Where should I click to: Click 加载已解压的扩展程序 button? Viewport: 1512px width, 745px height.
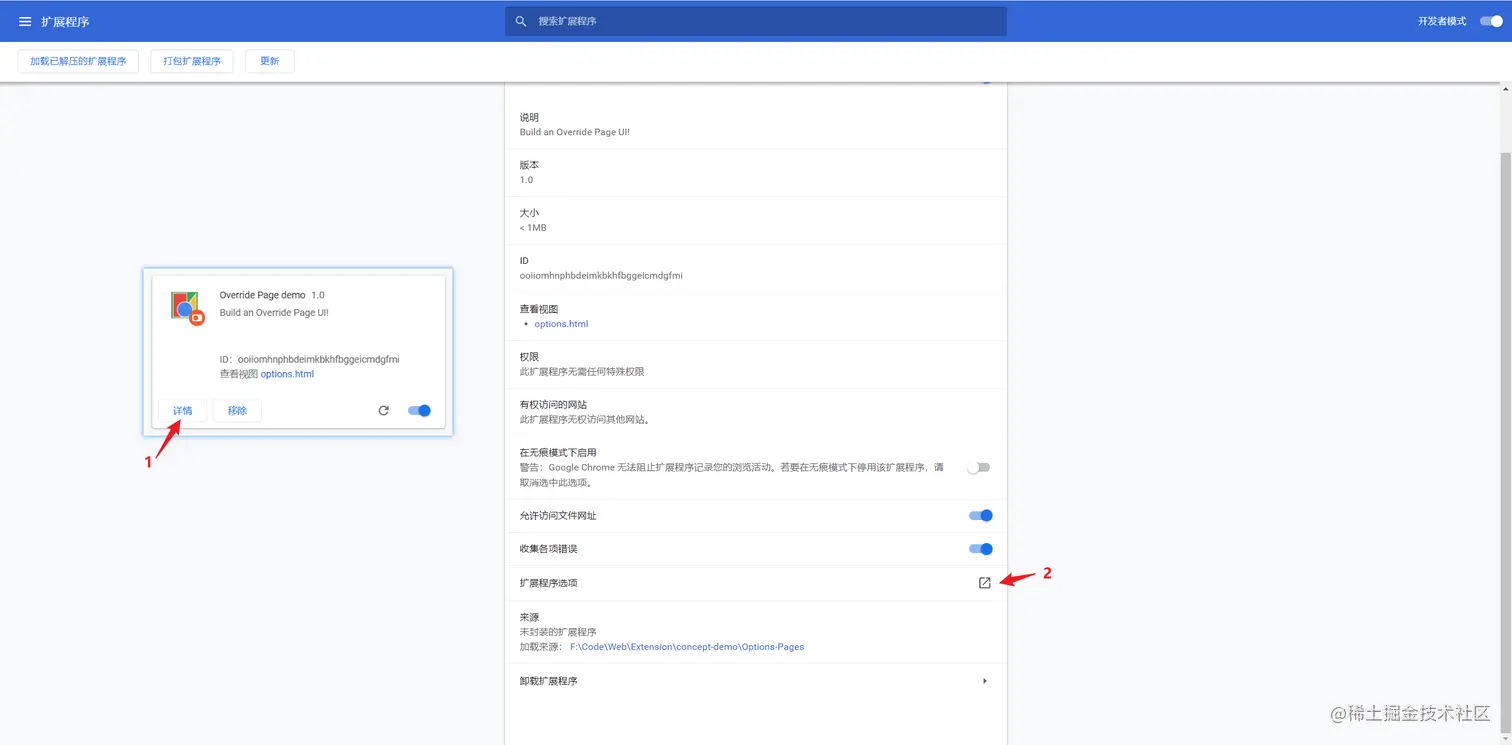[77, 61]
